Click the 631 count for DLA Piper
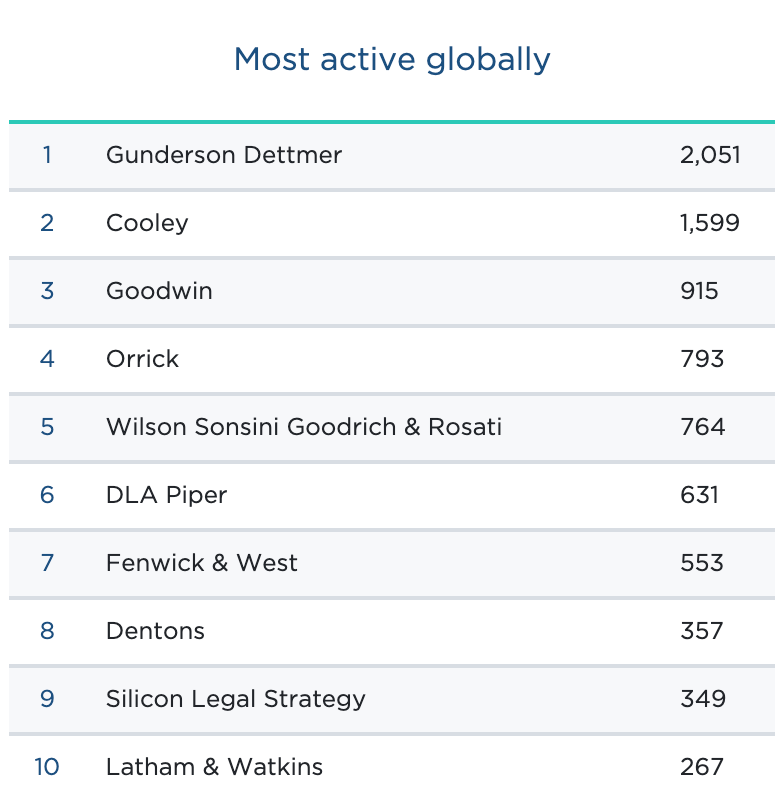This screenshot has height=788, width=780. (x=699, y=495)
